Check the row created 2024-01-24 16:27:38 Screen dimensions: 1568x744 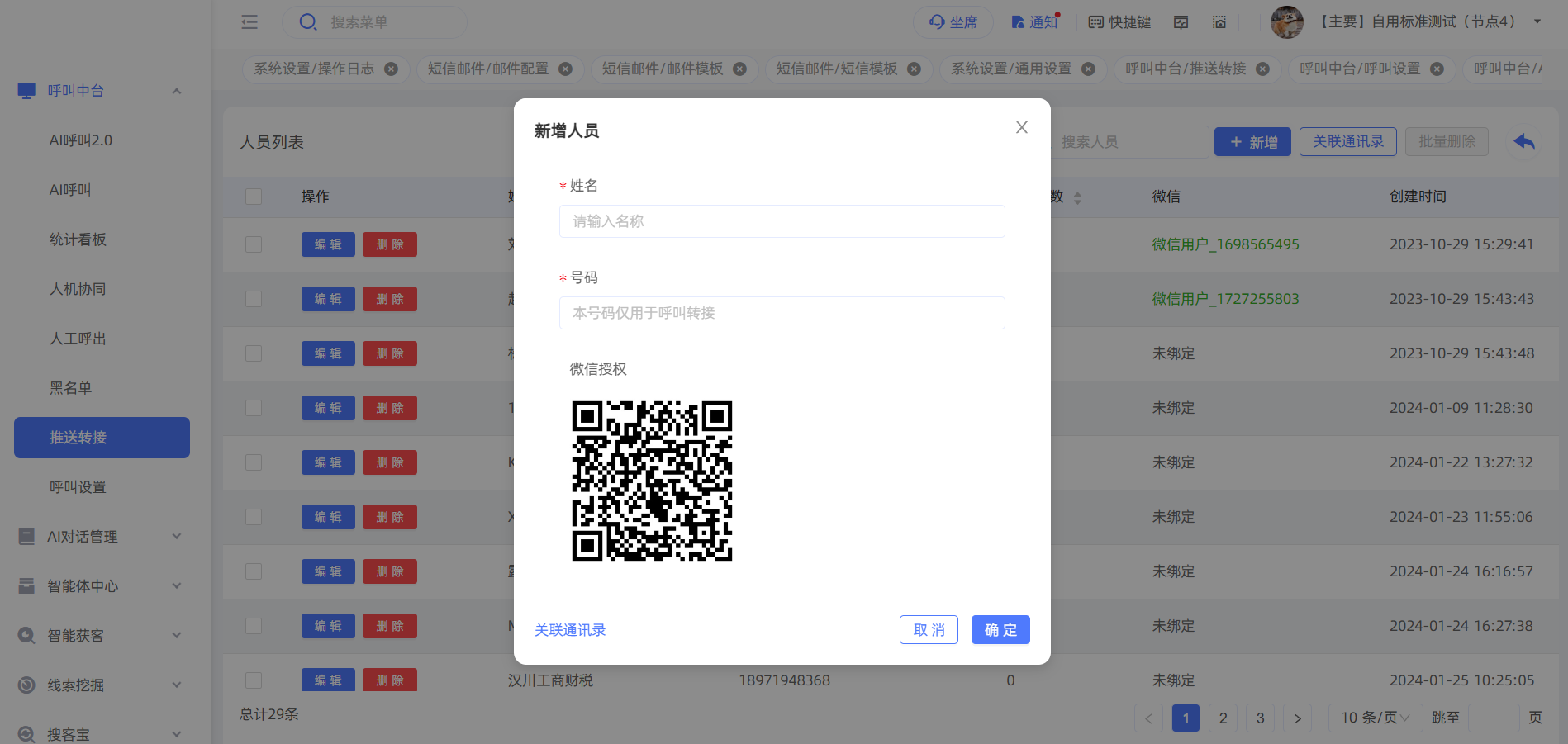click(254, 626)
